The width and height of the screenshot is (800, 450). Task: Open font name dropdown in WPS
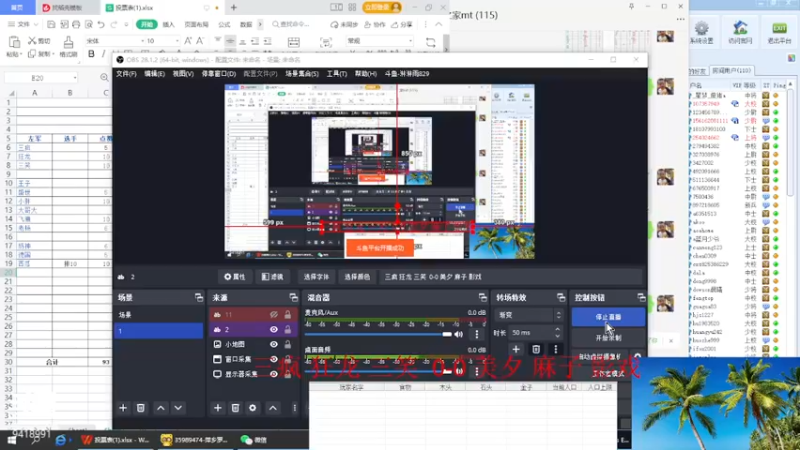(142, 41)
